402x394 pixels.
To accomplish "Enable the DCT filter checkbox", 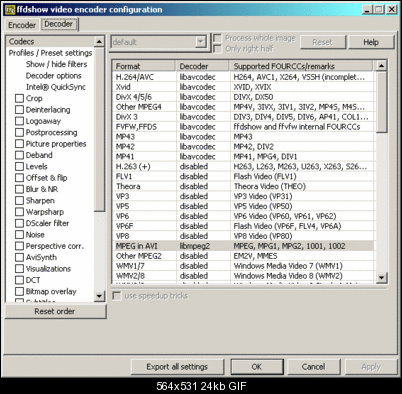I will point(20,280).
